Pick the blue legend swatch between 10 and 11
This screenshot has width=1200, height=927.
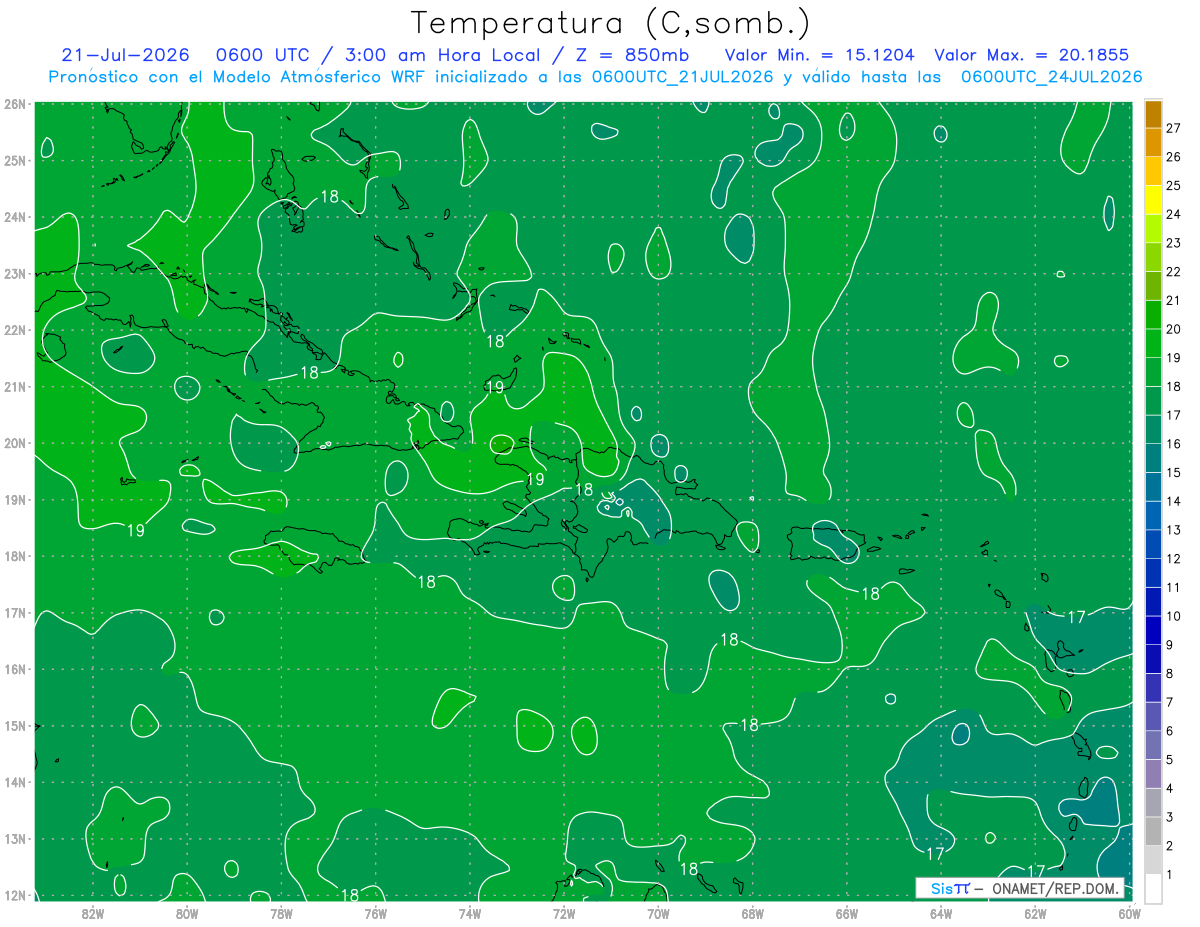tap(1153, 602)
